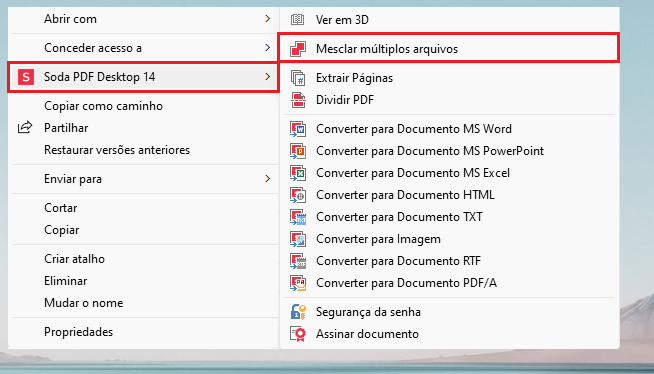Click the image conversion icon
Screen dimensions: 654x374
pyautogui.click(x=298, y=239)
